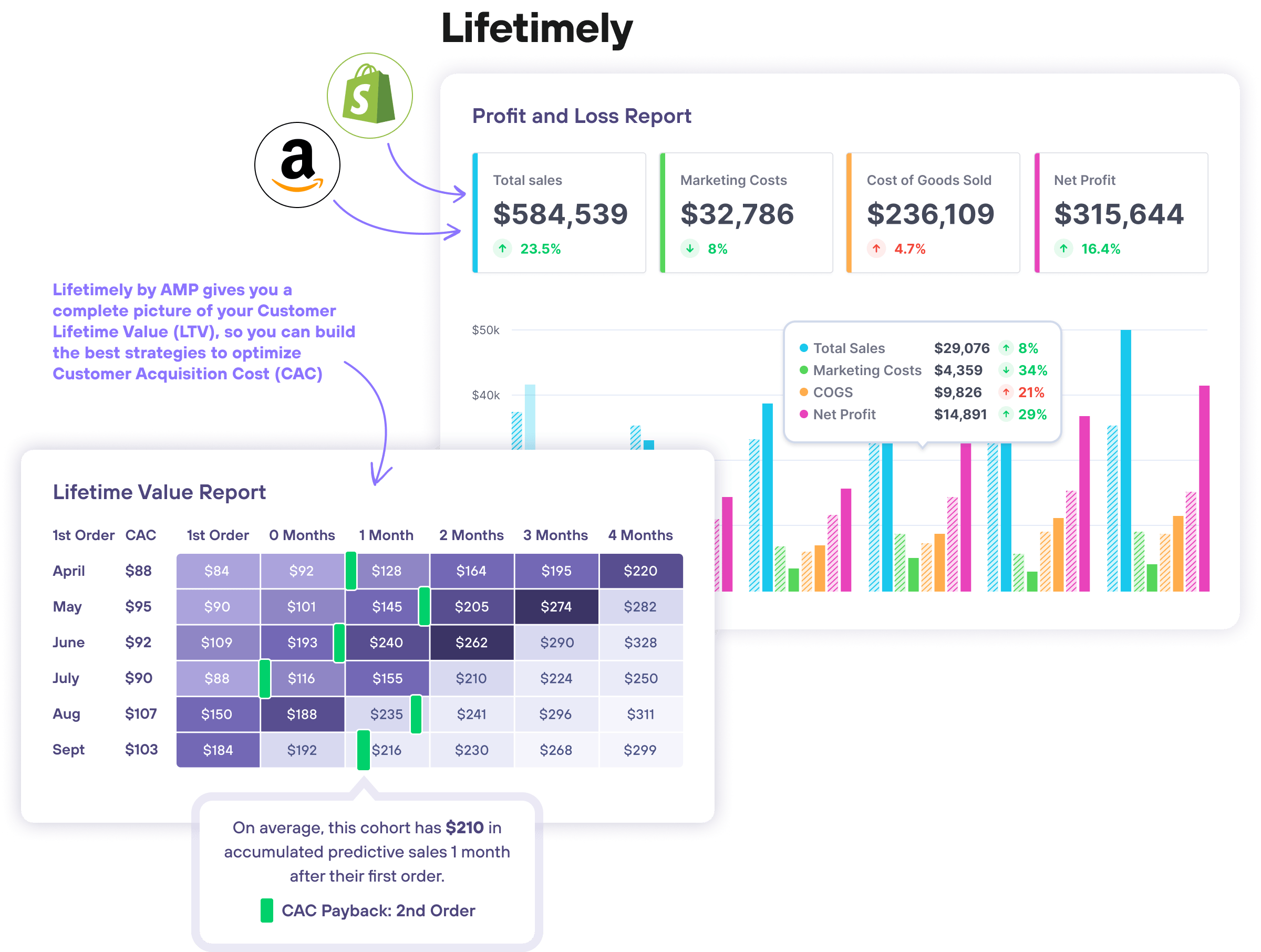This screenshot has height=952, width=1261.
Task: Click the Aug $311 cell
Action: [642, 713]
